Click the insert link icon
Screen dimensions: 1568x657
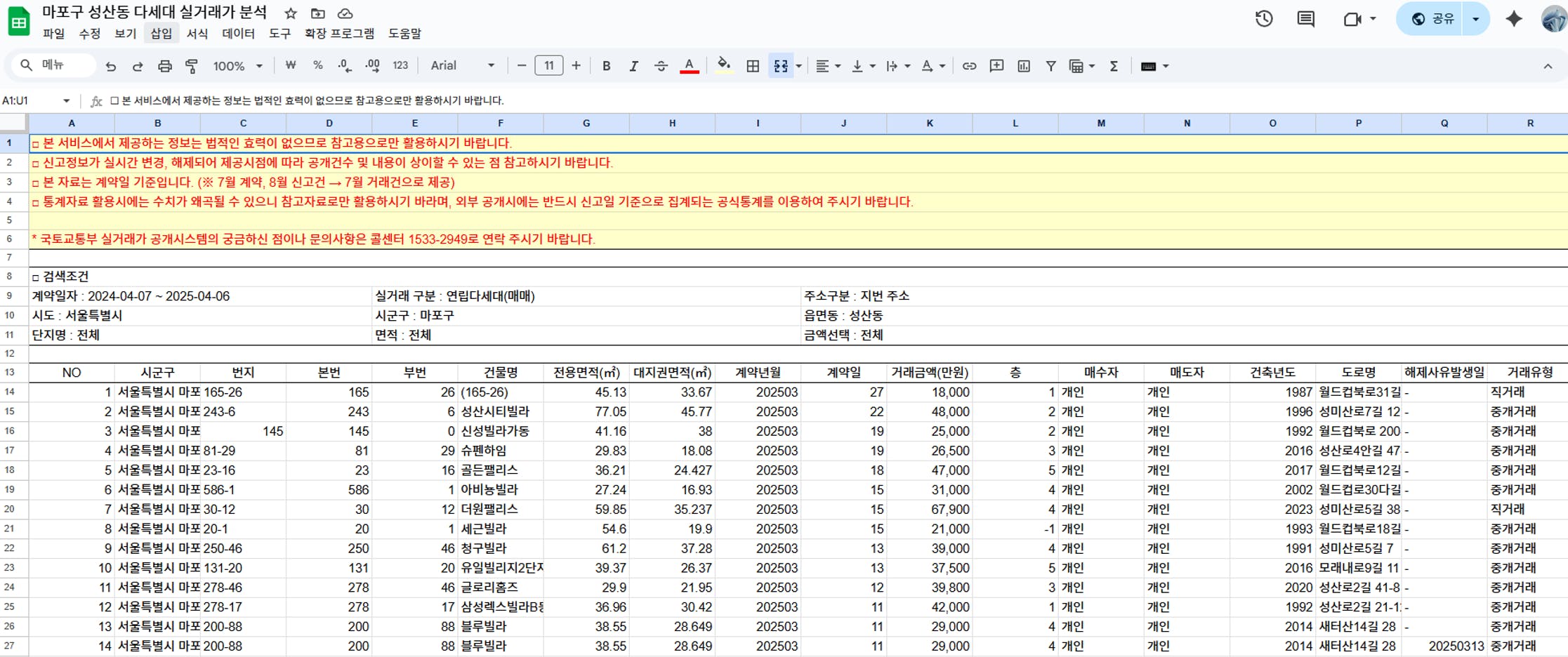pos(969,66)
